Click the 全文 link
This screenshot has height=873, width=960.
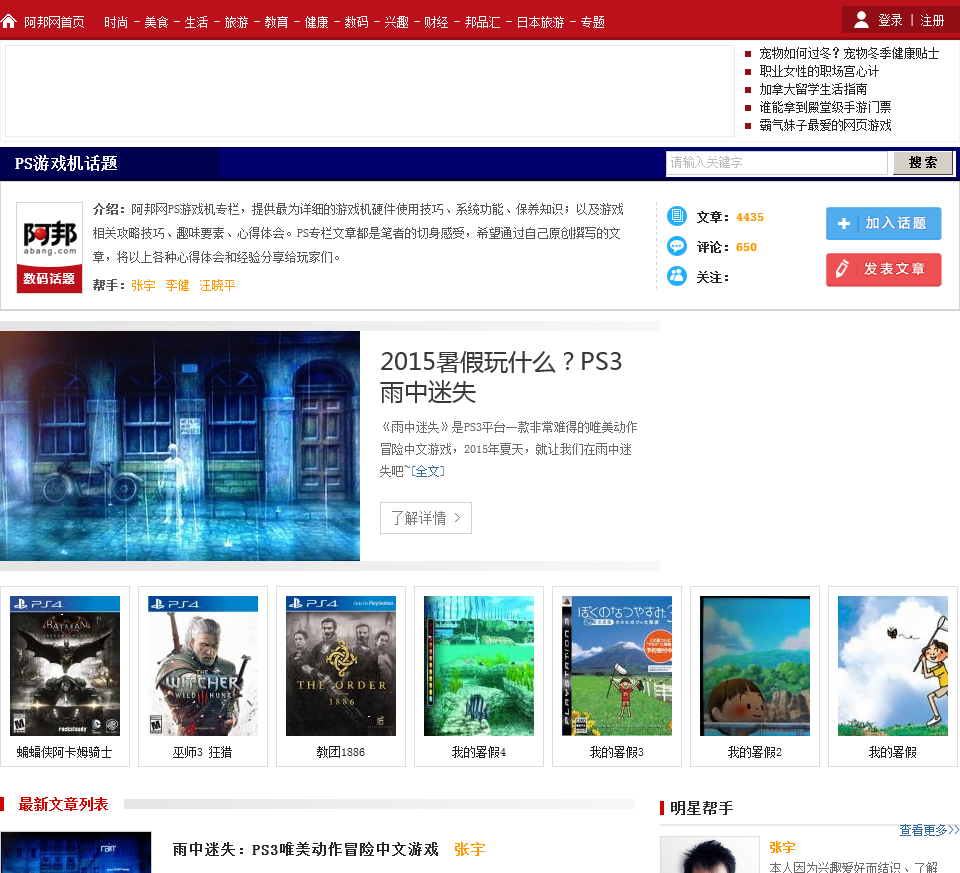[427, 471]
